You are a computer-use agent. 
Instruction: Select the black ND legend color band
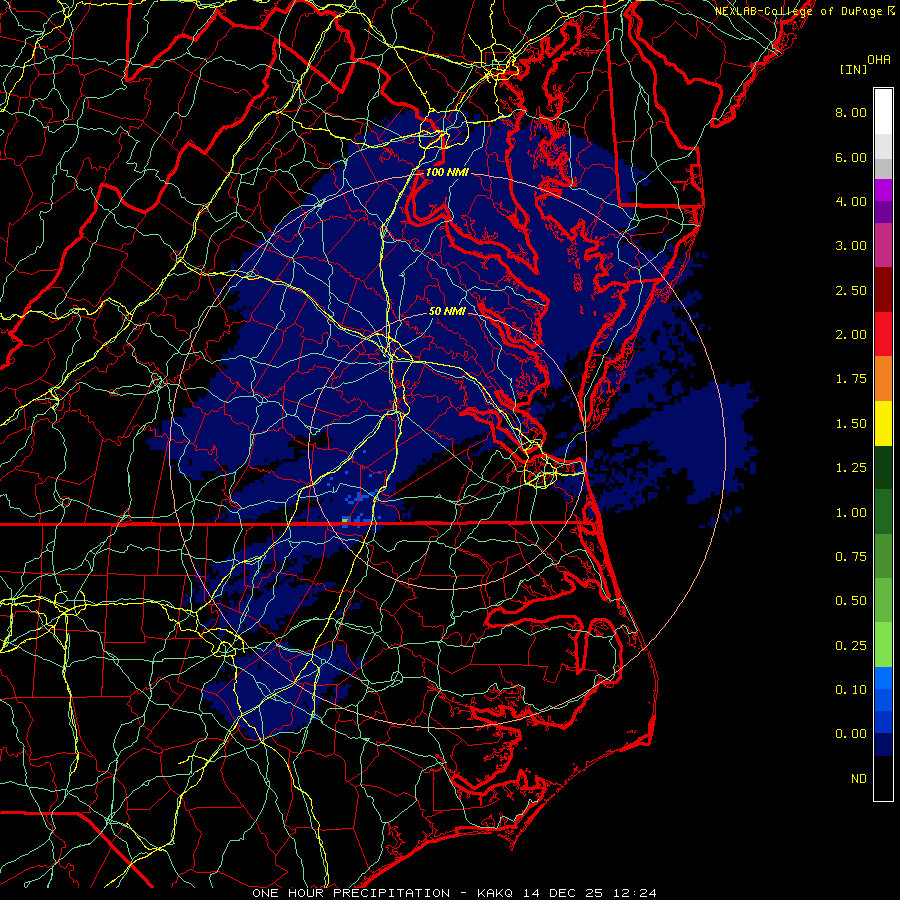(x=883, y=778)
